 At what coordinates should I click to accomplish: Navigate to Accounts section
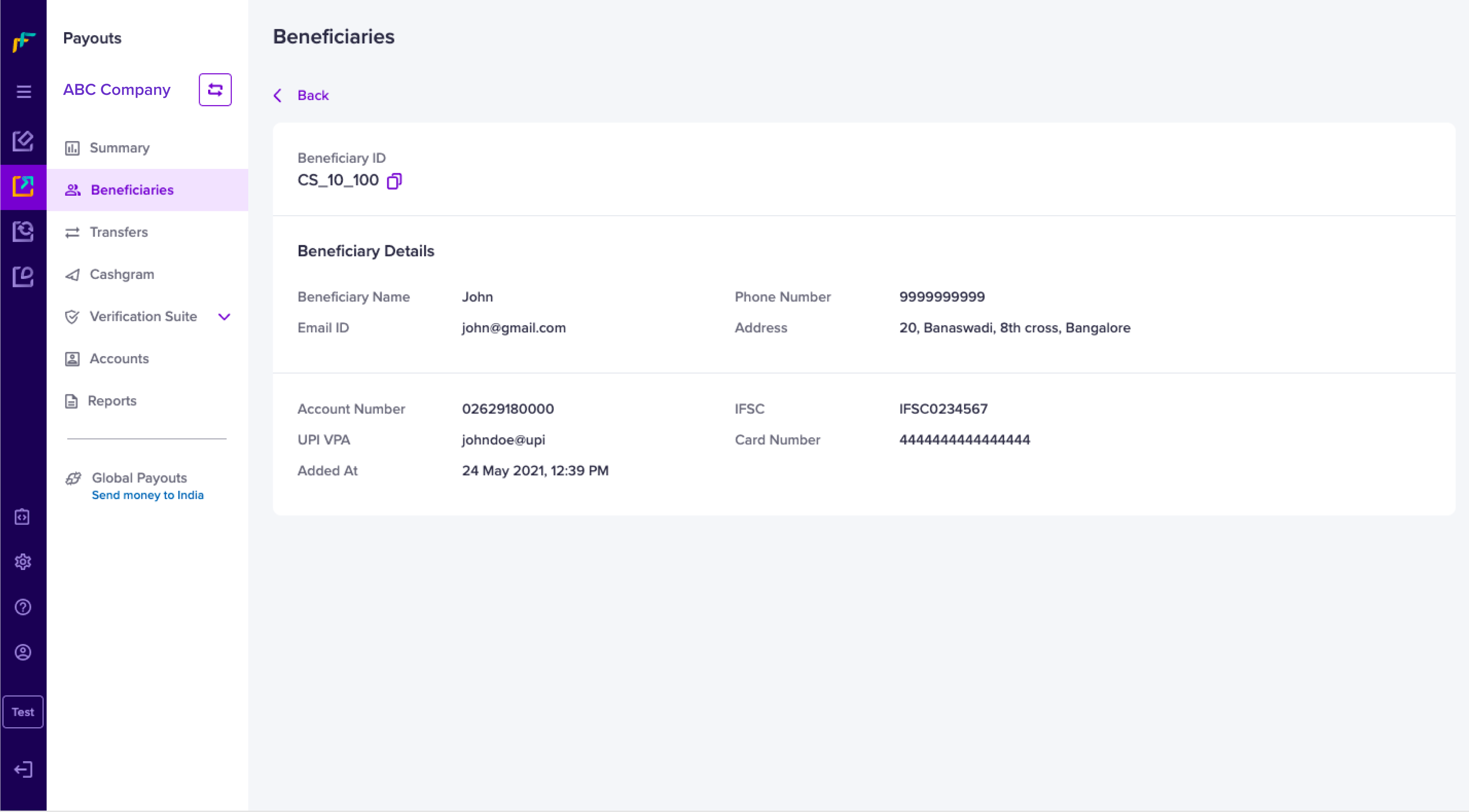(119, 359)
